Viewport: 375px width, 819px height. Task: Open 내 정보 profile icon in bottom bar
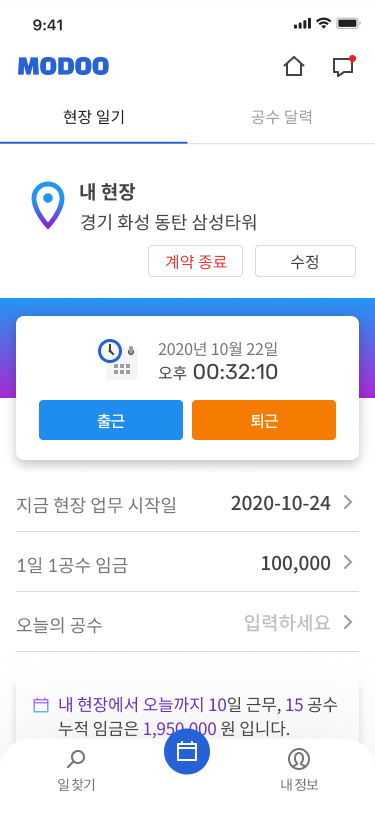point(299,758)
